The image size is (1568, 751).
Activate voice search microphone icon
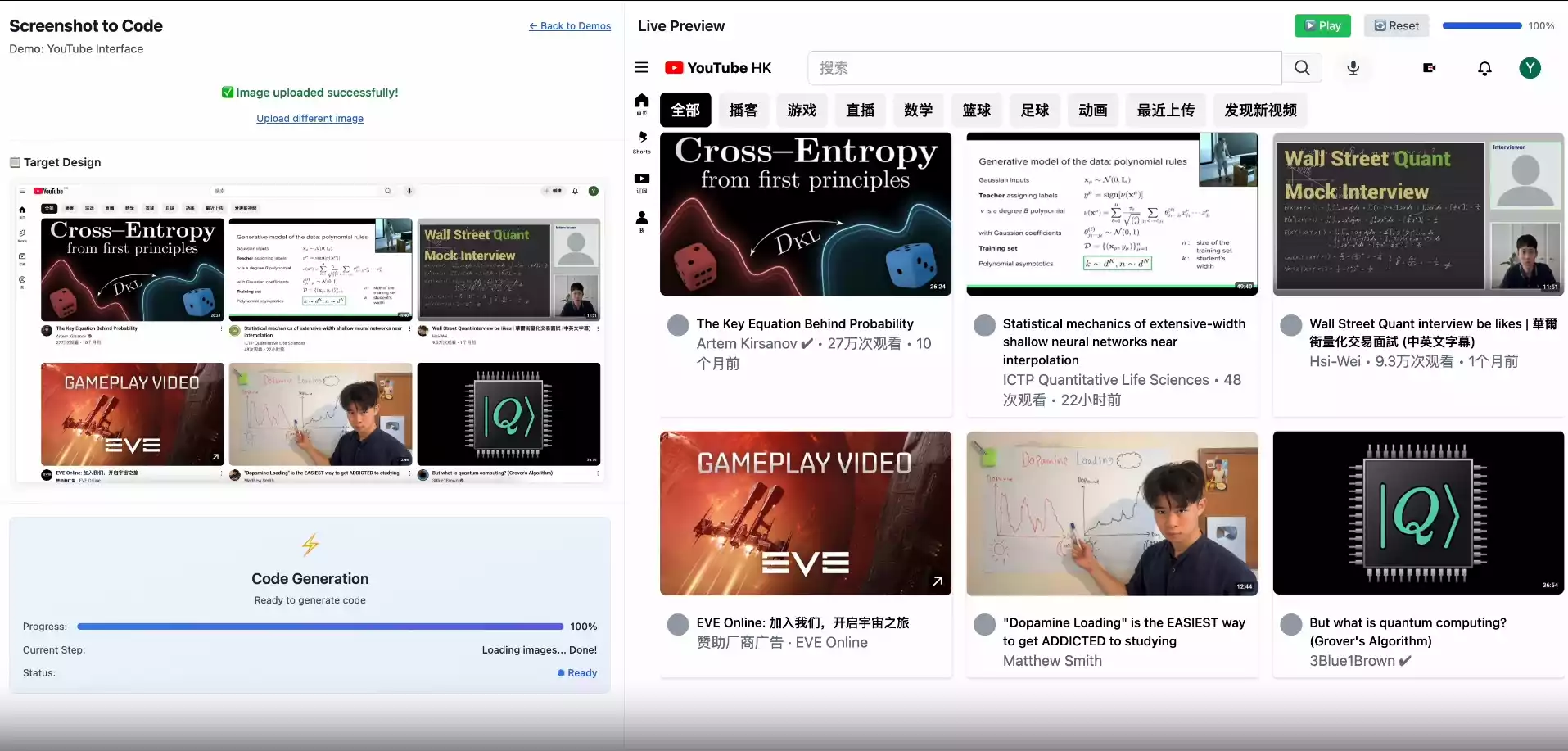[1353, 68]
